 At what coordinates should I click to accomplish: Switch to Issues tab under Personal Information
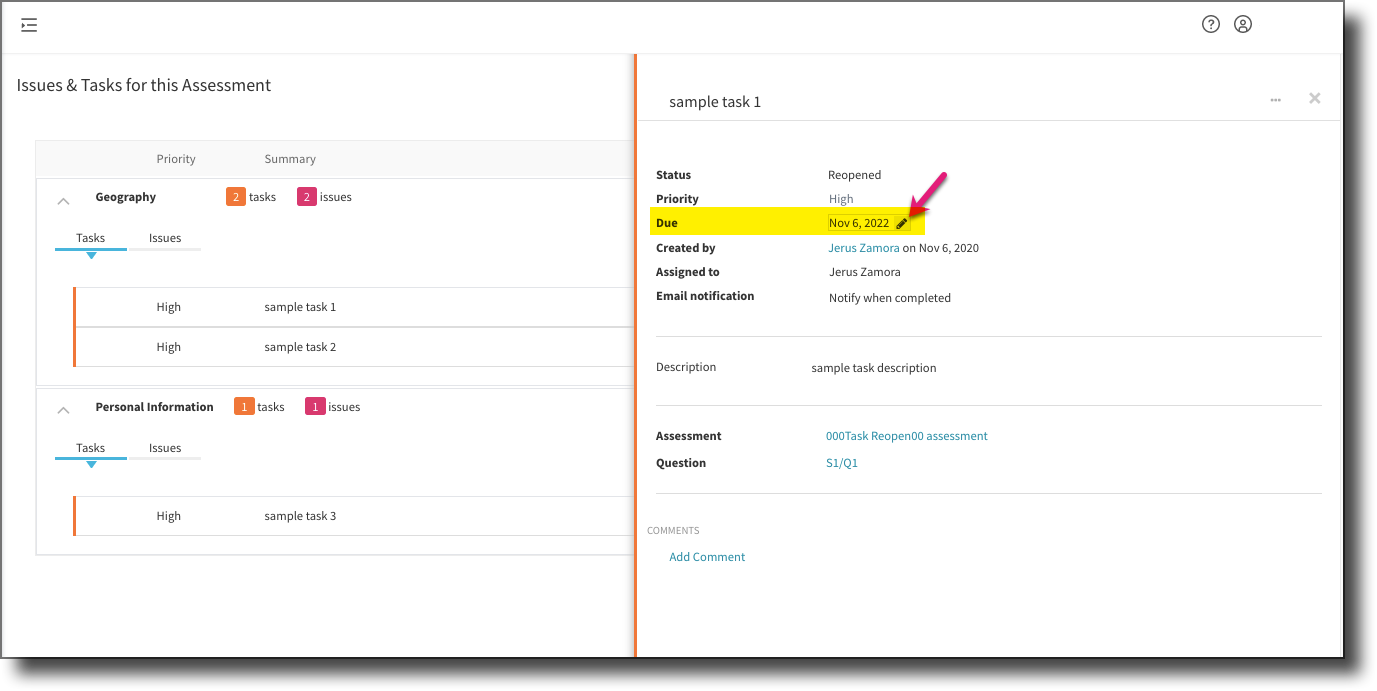[x=165, y=448]
